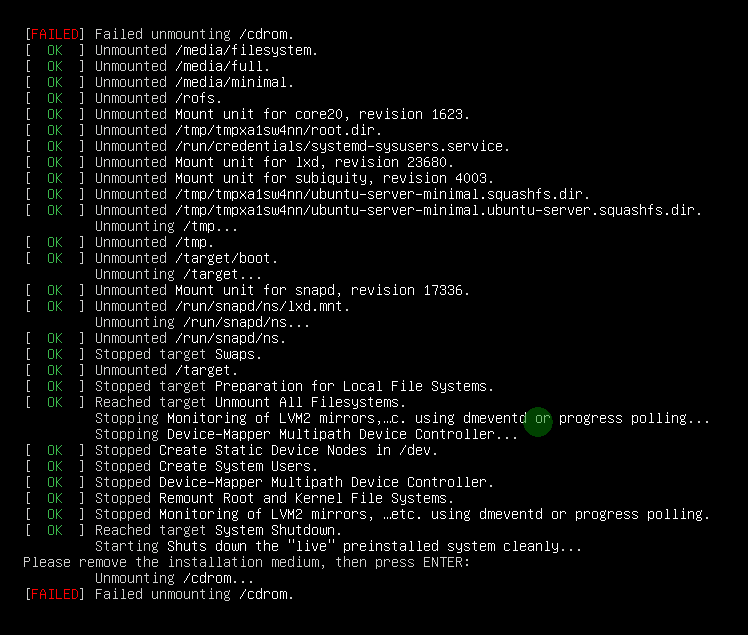Image resolution: width=748 pixels, height=635 pixels.
Task: Click the lxd revision 23680 line
Action: point(274,162)
